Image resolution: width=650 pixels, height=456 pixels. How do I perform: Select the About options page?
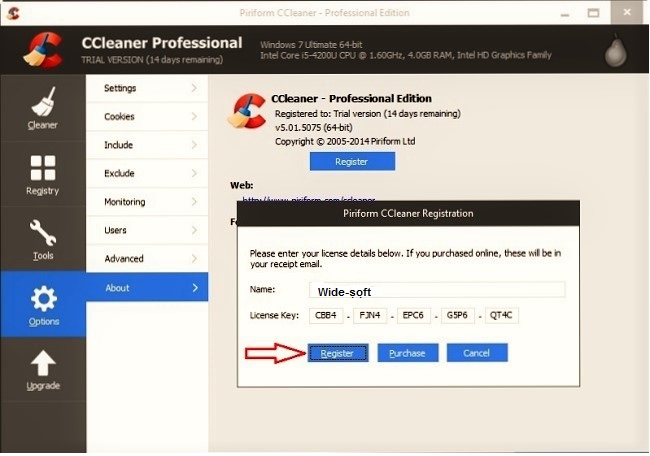tap(147, 287)
